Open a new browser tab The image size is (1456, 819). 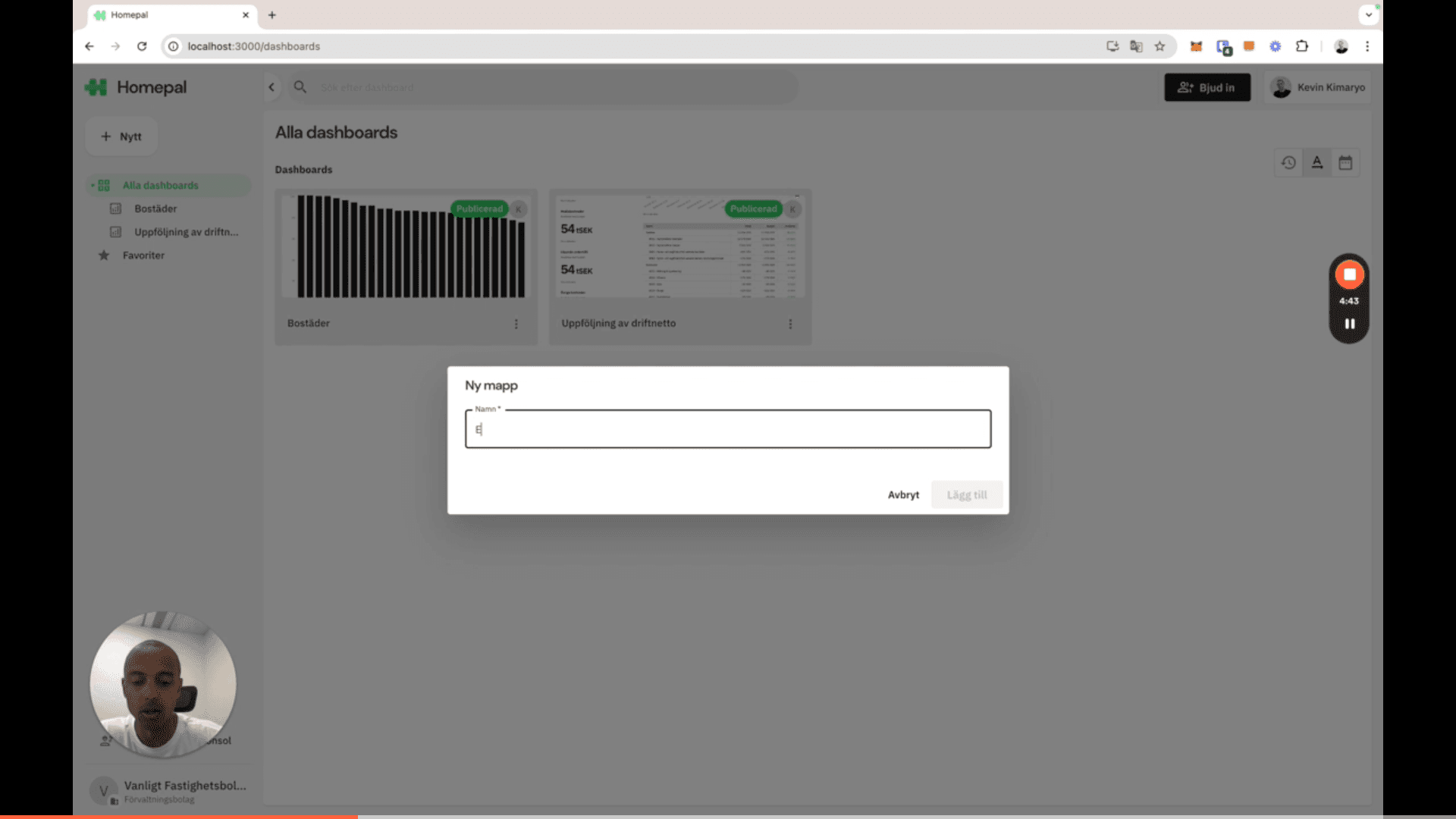(x=272, y=15)
